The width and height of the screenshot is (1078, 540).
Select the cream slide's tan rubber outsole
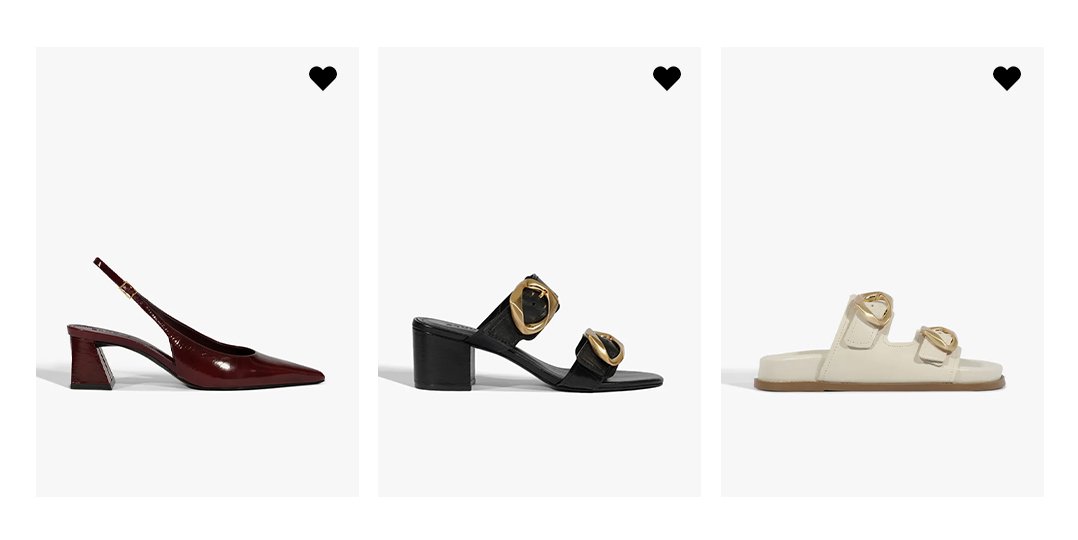(x=879, y=385)
